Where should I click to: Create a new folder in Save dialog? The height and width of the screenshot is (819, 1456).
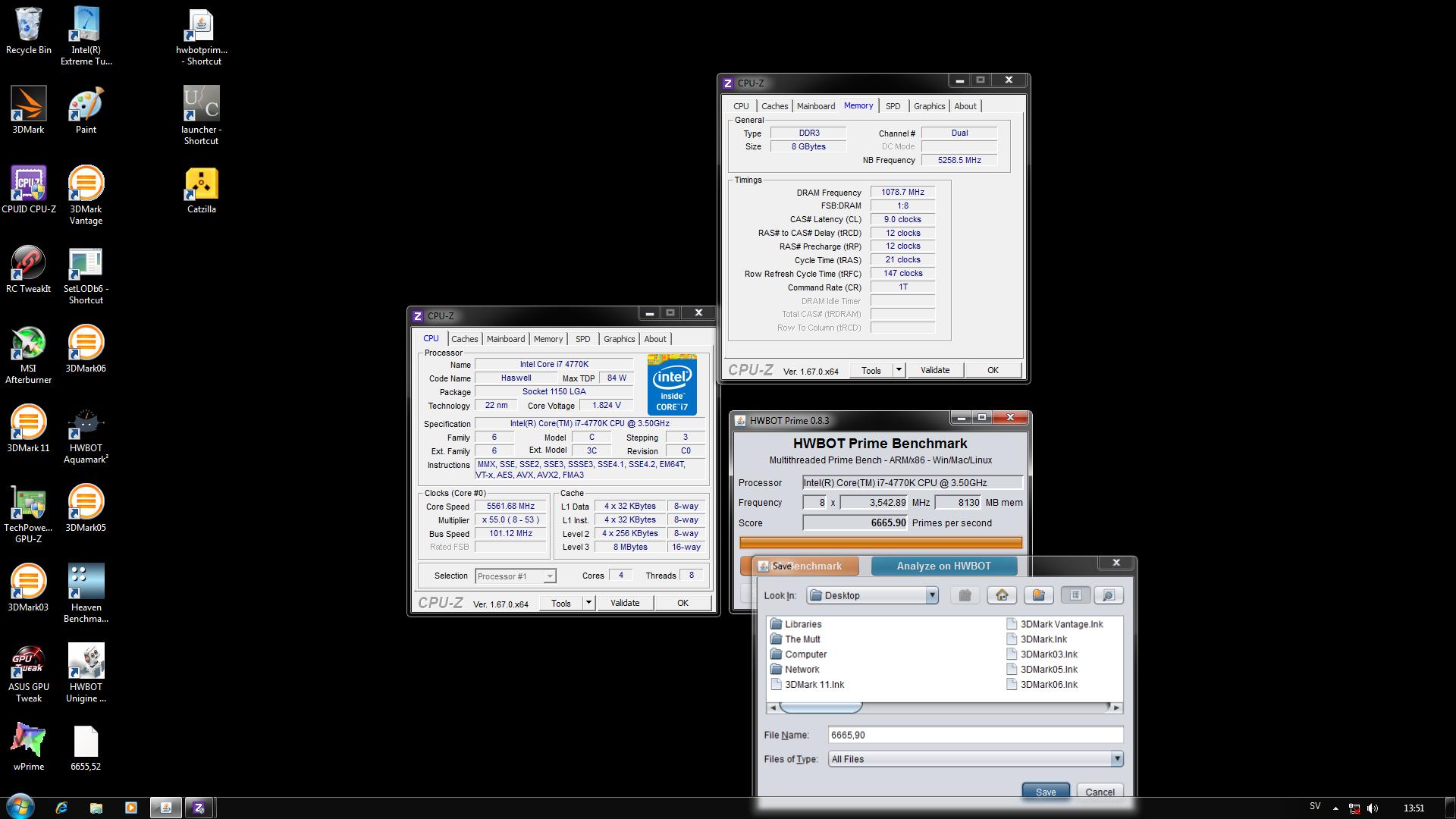1038,595
